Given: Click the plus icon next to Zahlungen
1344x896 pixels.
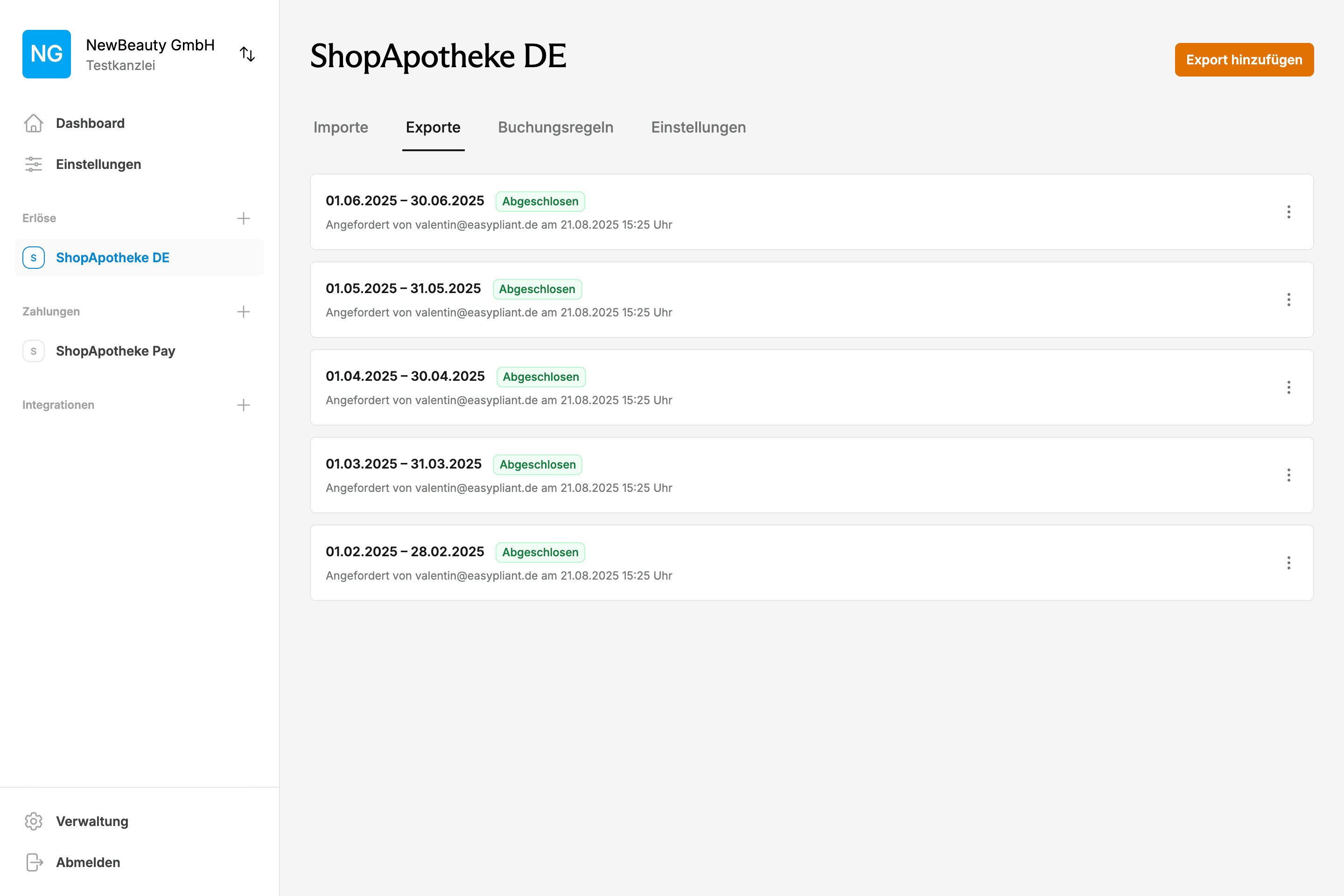Looking at the screenshot, I should (244, 311).
